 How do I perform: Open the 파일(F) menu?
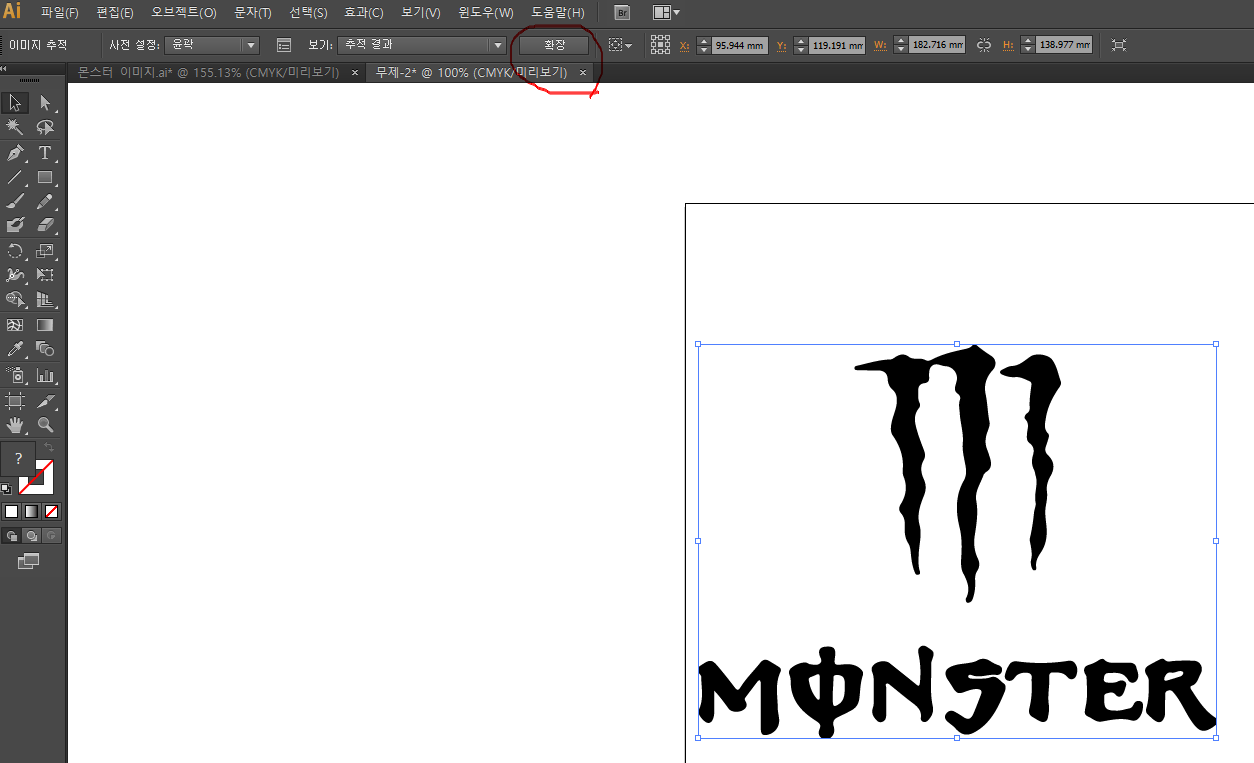(60, 13)
